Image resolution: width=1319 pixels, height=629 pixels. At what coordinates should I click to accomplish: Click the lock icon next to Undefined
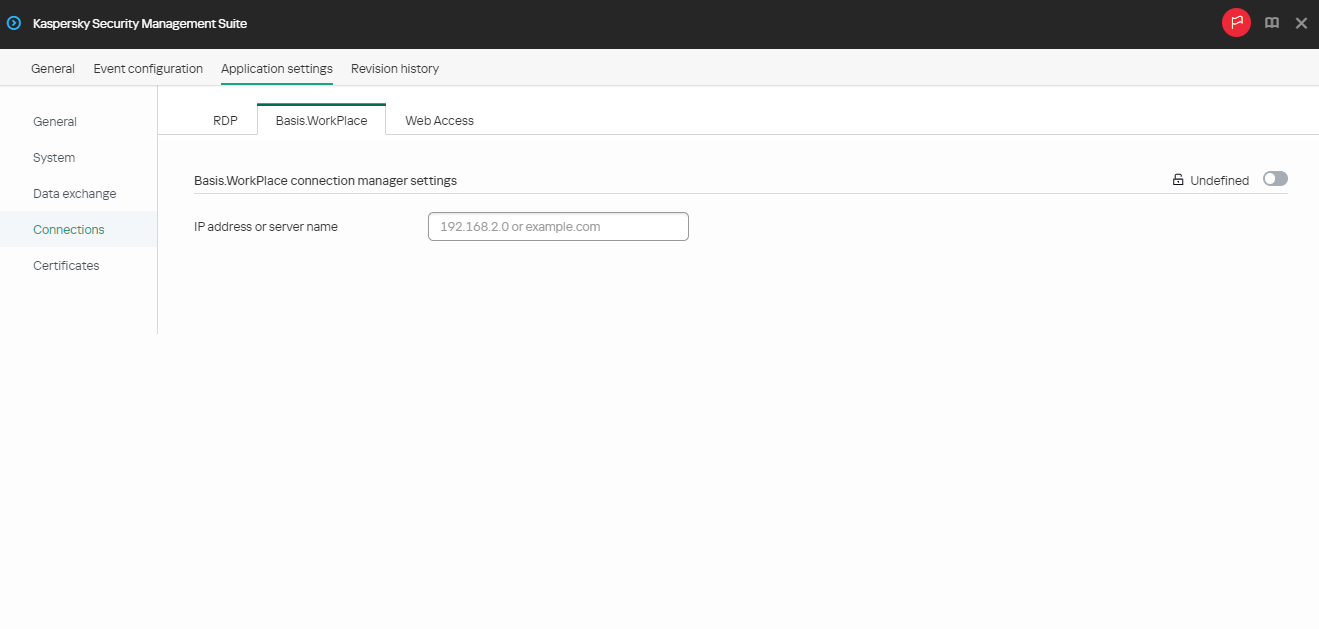[x=1177, y=179]
